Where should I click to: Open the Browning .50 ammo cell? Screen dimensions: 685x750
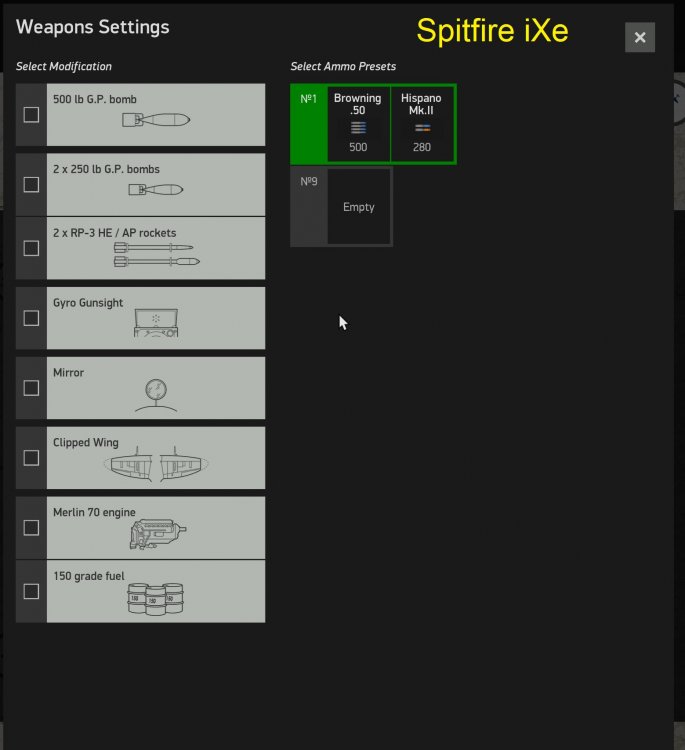[x=358, y=124]
